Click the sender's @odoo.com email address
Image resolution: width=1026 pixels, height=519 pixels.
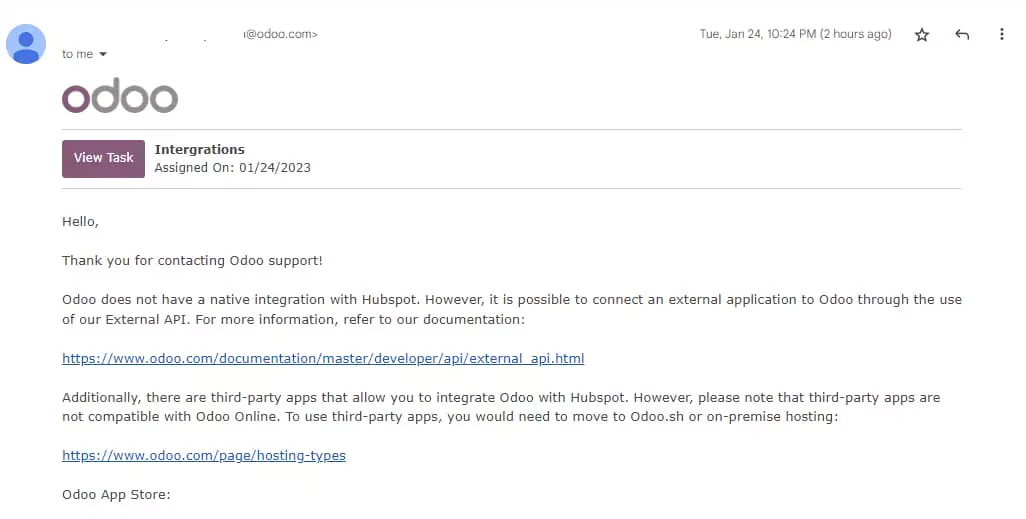[281, 34]
